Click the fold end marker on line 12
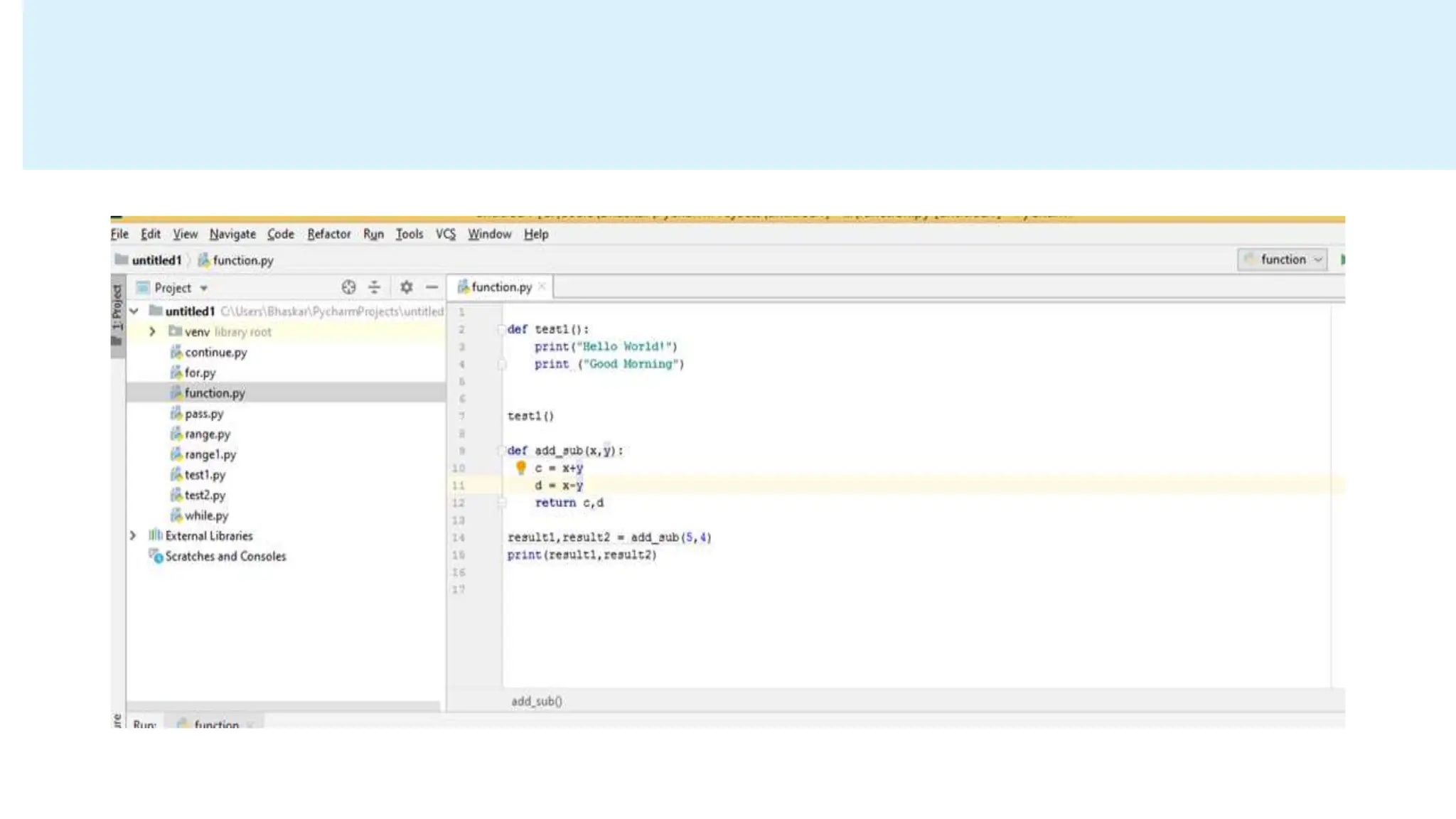 click(x=501, y=503)
